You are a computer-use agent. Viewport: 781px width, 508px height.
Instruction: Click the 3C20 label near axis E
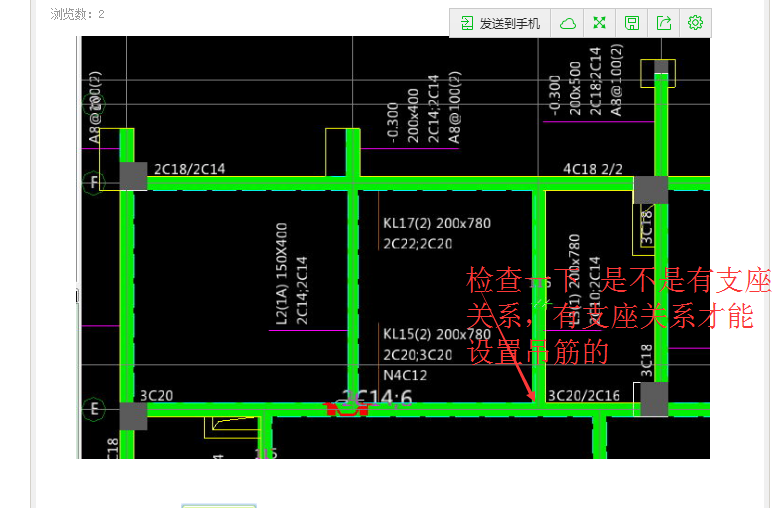156,395
